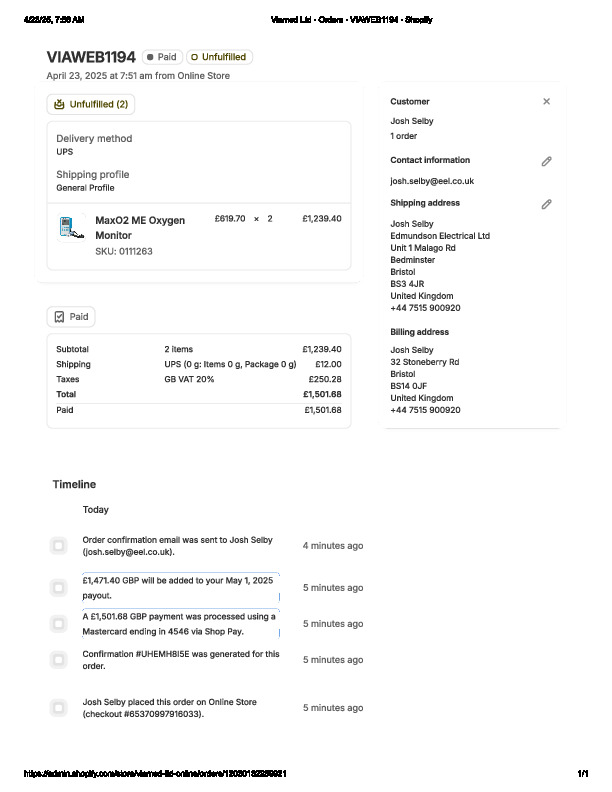This screenshot has height=792, width=612.
Task: Check the box for Mastercard payment processed event
Action: coord(58,624)
